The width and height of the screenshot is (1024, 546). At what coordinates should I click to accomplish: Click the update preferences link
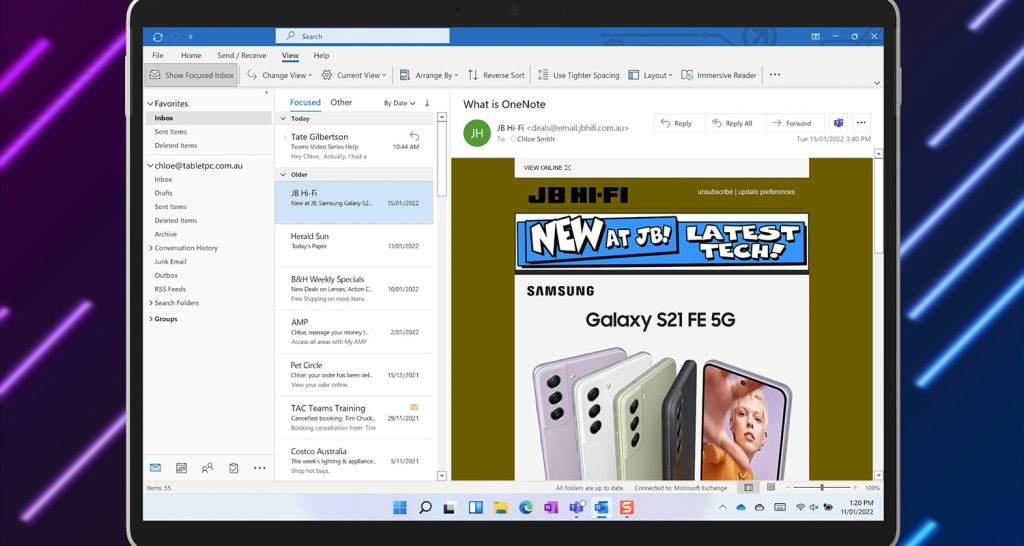coord(767,192)
